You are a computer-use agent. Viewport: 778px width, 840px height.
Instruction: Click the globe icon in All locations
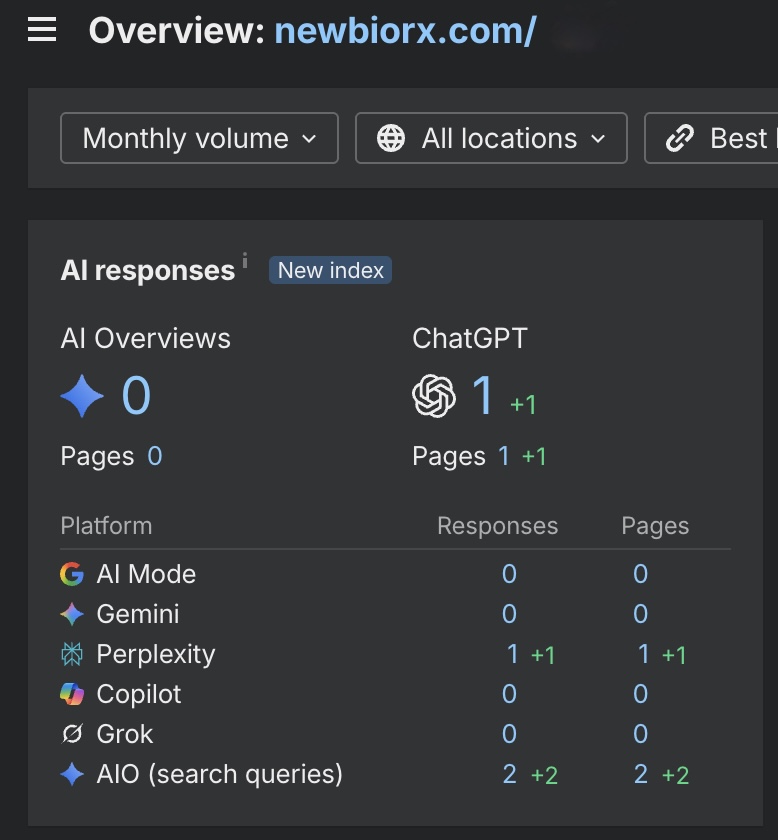click(x=391, y=138)
